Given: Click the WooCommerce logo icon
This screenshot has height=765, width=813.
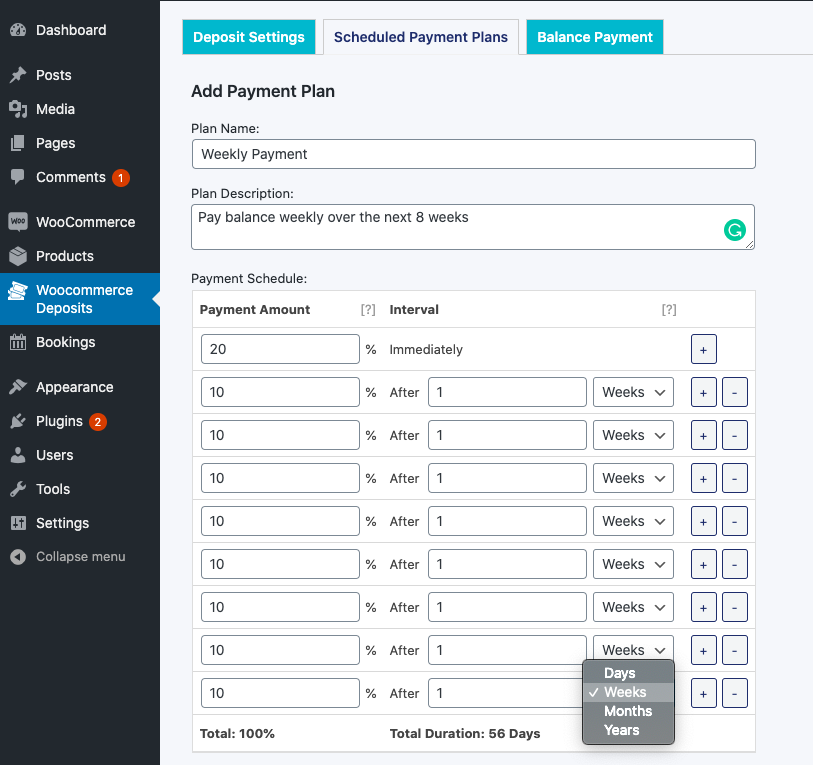Looking at the screenshot, I should click(x=18, y=221).
